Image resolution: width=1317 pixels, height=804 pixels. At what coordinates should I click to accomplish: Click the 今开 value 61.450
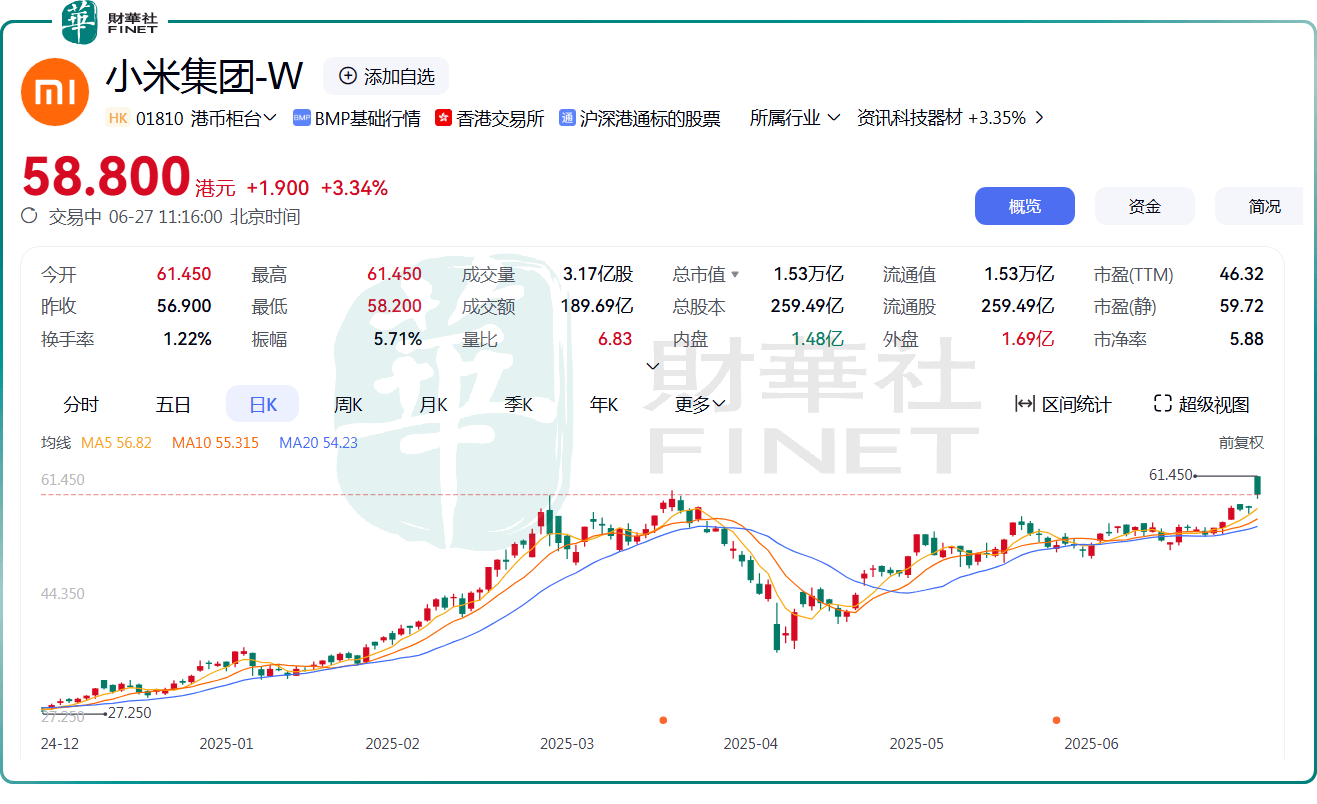pos(184,275)
